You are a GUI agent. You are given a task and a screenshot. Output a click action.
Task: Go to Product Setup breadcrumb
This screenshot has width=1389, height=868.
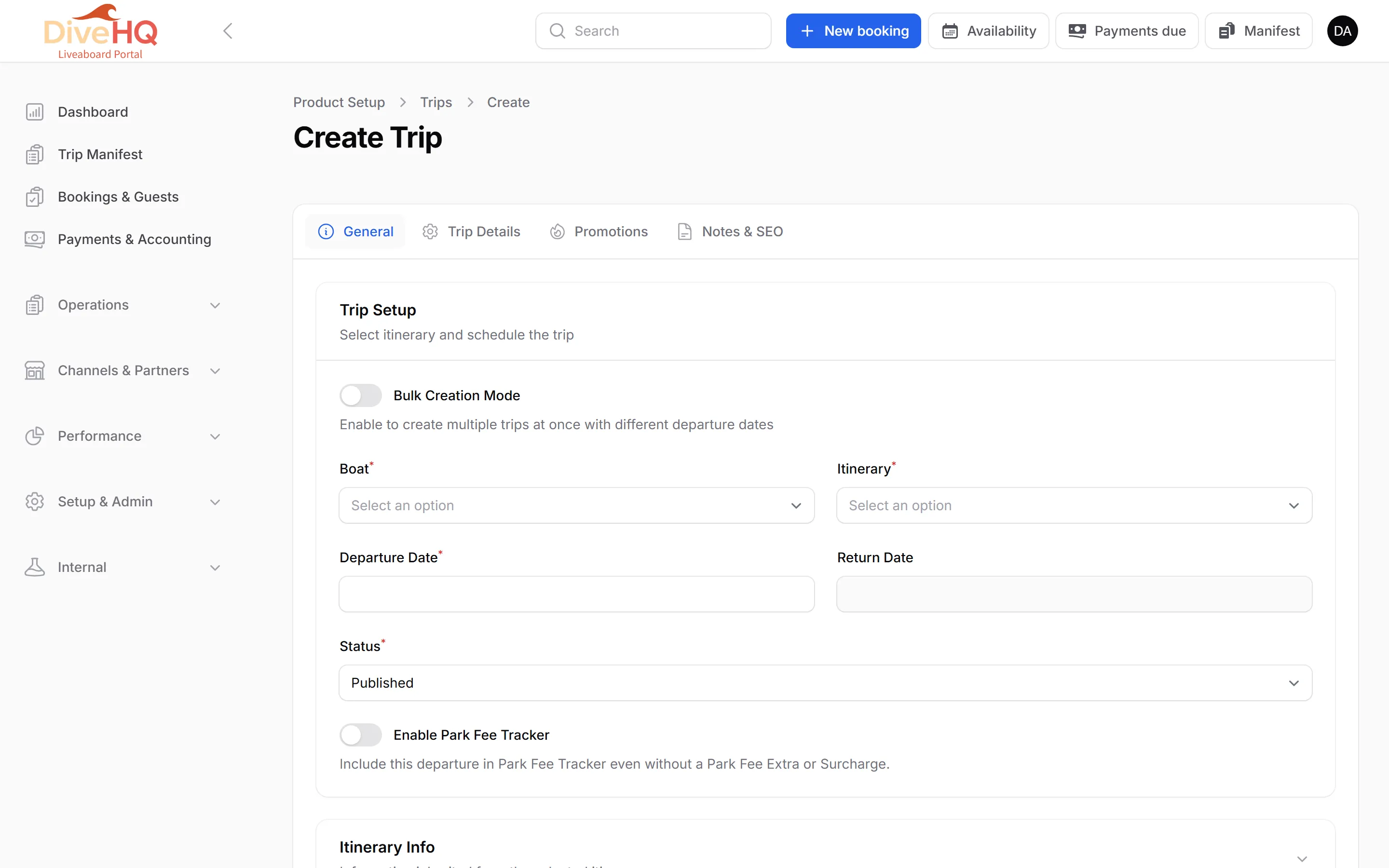[x=339, y=102]
